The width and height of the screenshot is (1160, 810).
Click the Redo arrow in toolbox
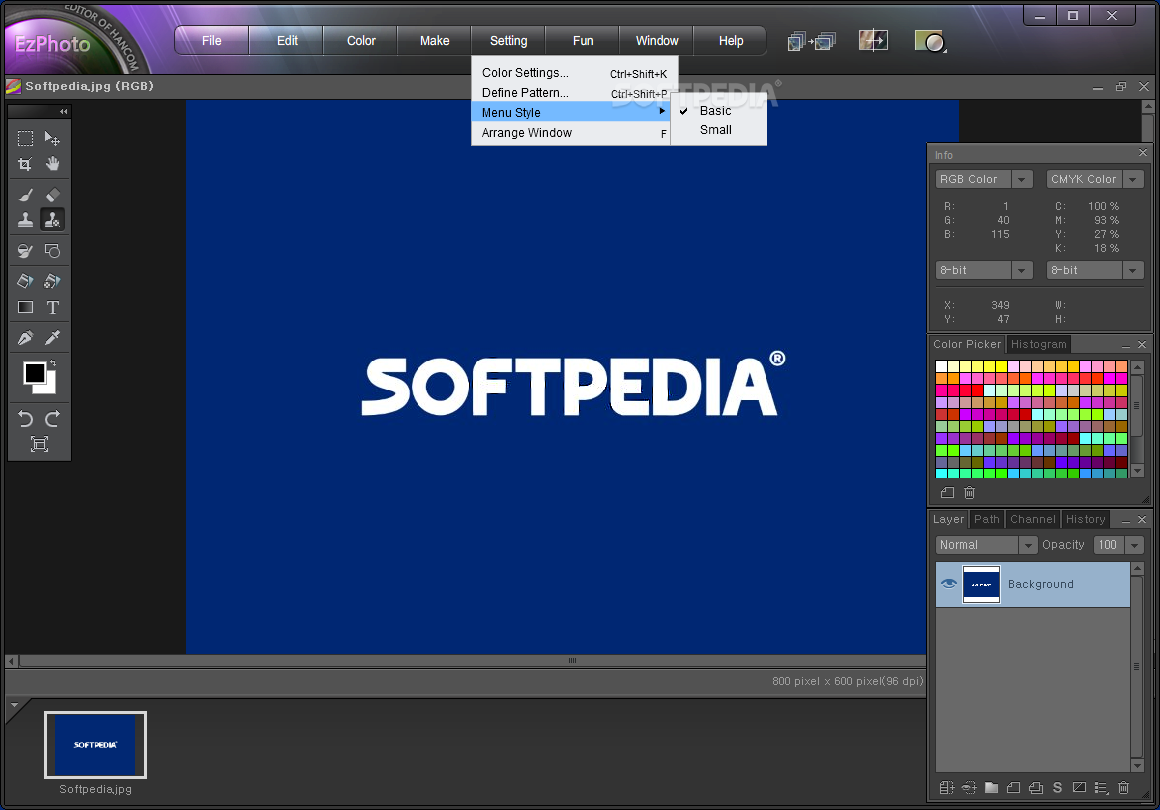click(x=53, y=419)
